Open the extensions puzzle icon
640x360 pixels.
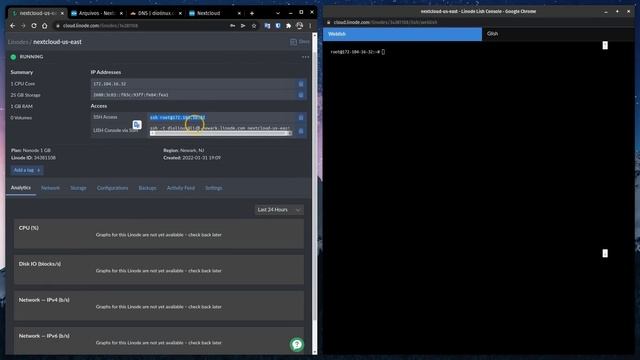pos(289,26)
